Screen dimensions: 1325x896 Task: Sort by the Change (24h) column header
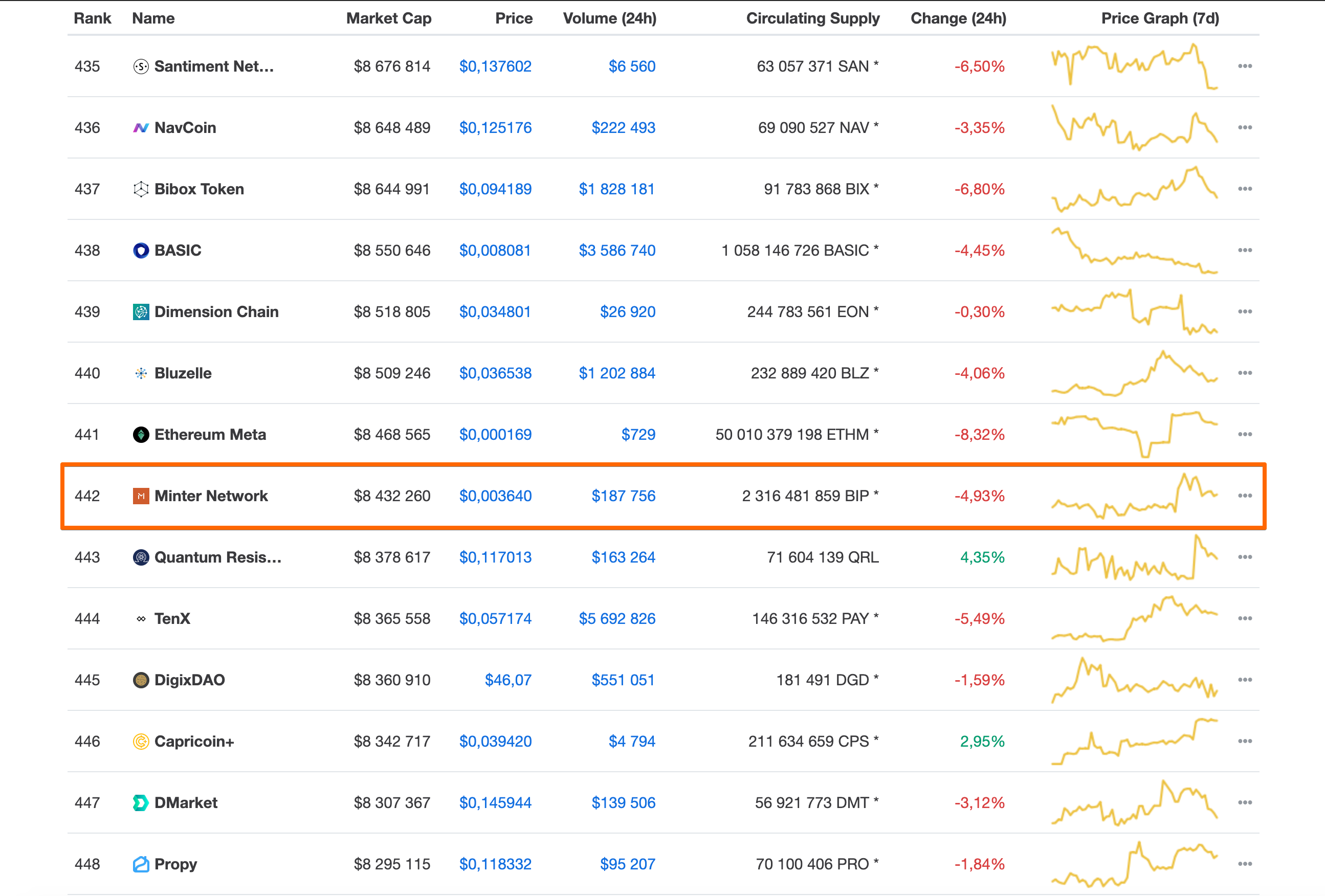[x=958, y=18]
